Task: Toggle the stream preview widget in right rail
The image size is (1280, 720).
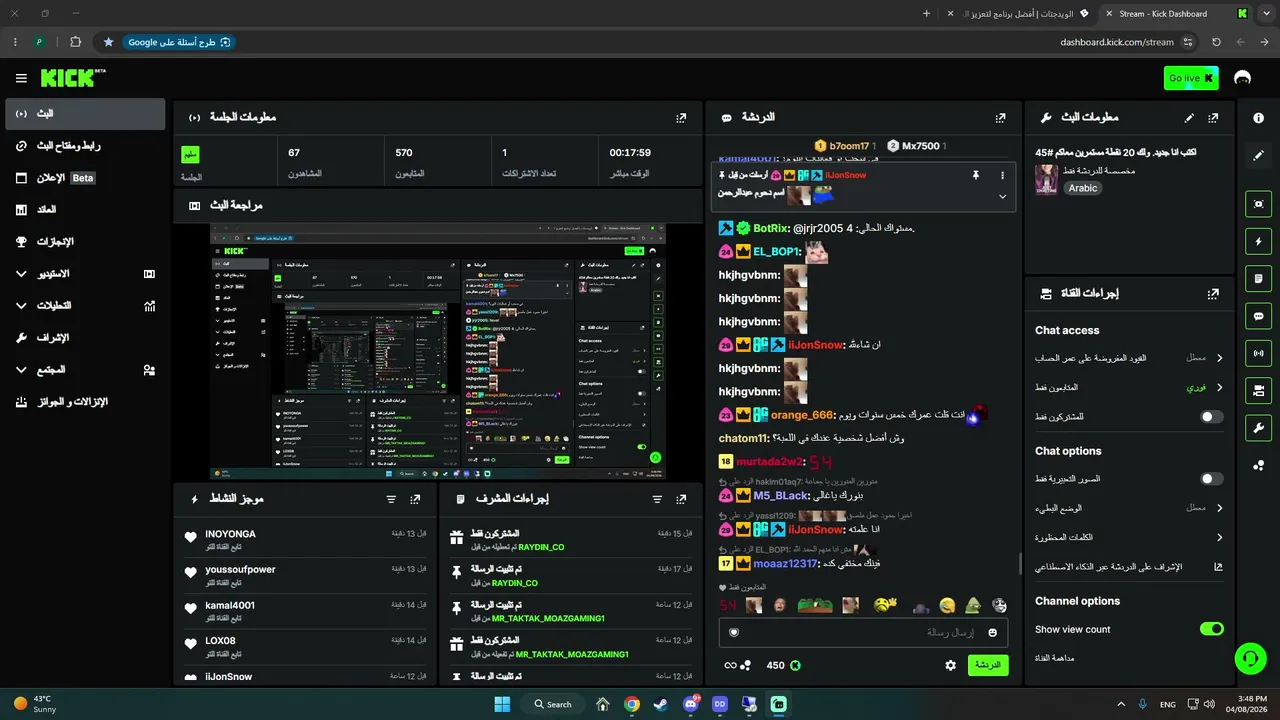Action: [1258, 204]
